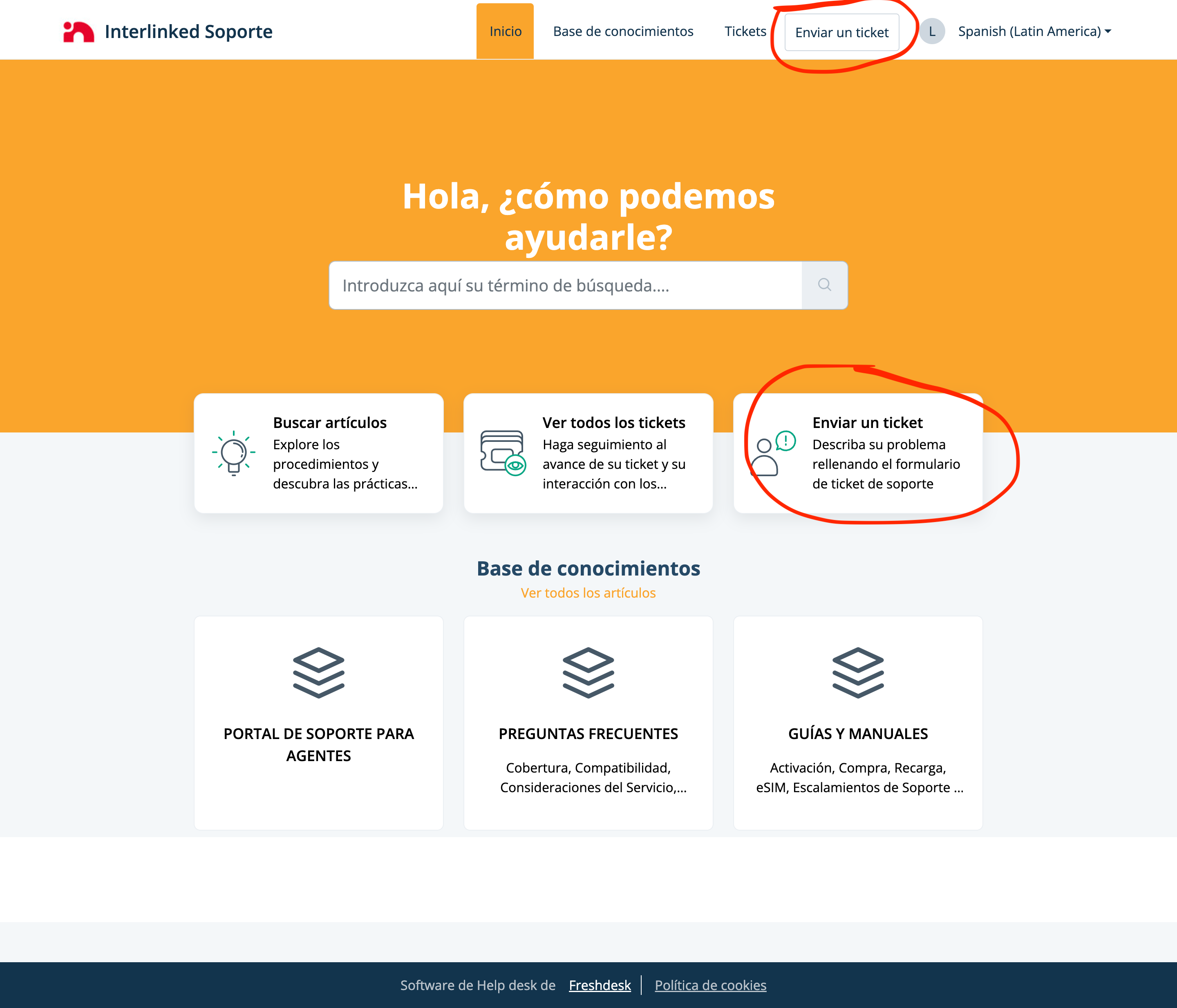Click into the search term input field
The height and width of the screenshot is (1008, 1177).
565,285
